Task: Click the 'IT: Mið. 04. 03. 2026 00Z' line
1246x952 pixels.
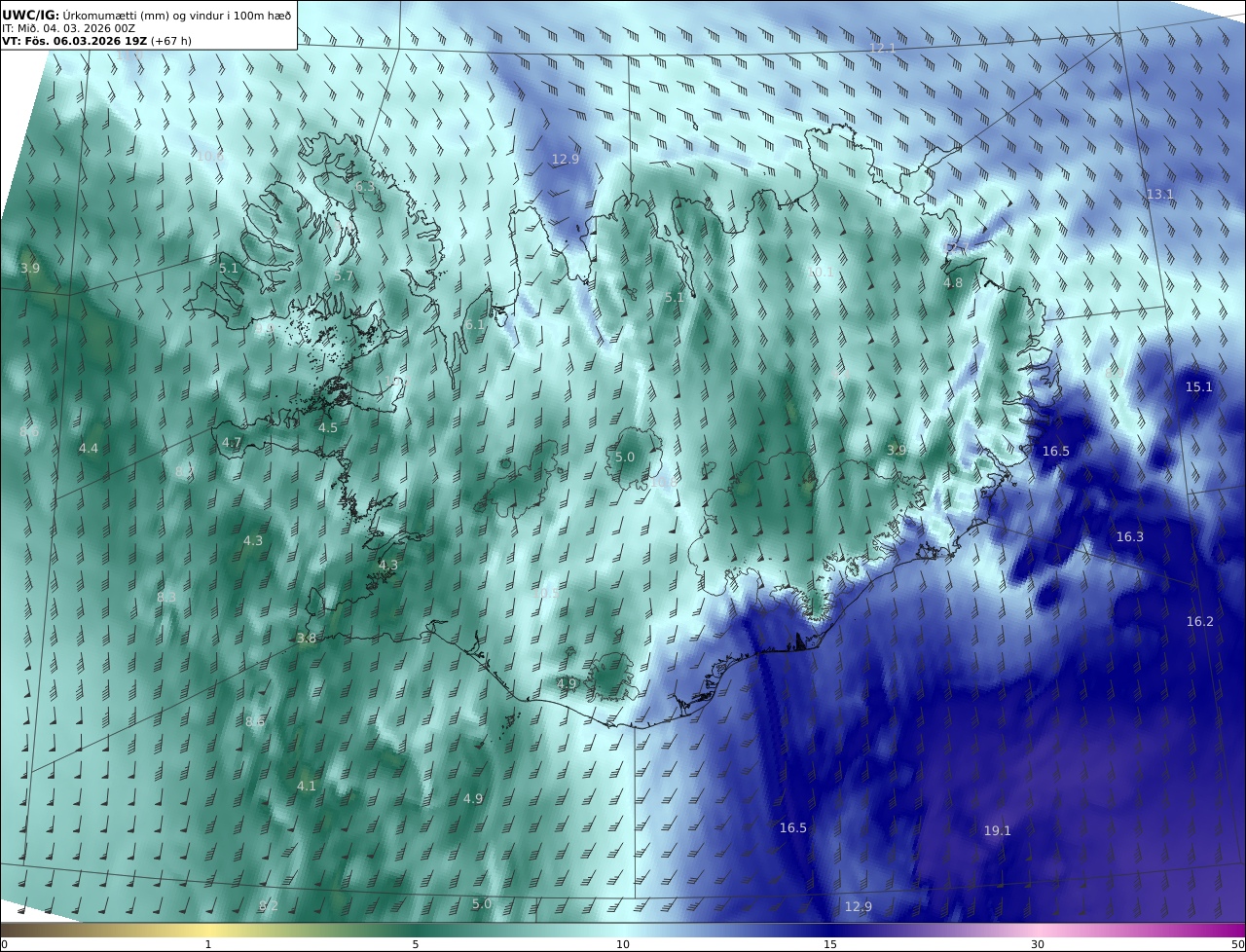Action: tap(68, 28)
